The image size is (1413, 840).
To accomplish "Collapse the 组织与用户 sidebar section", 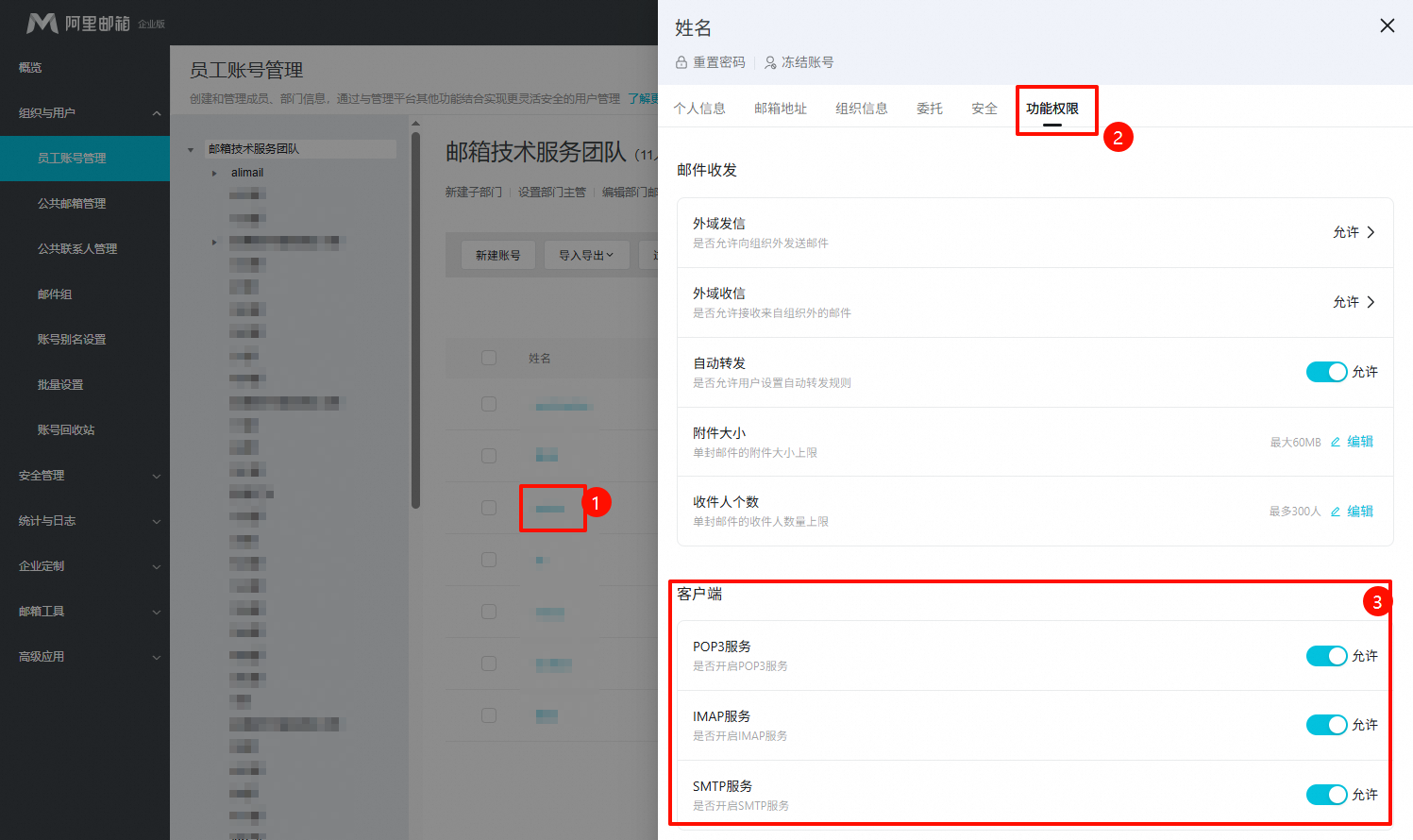I will click(157, 113).
